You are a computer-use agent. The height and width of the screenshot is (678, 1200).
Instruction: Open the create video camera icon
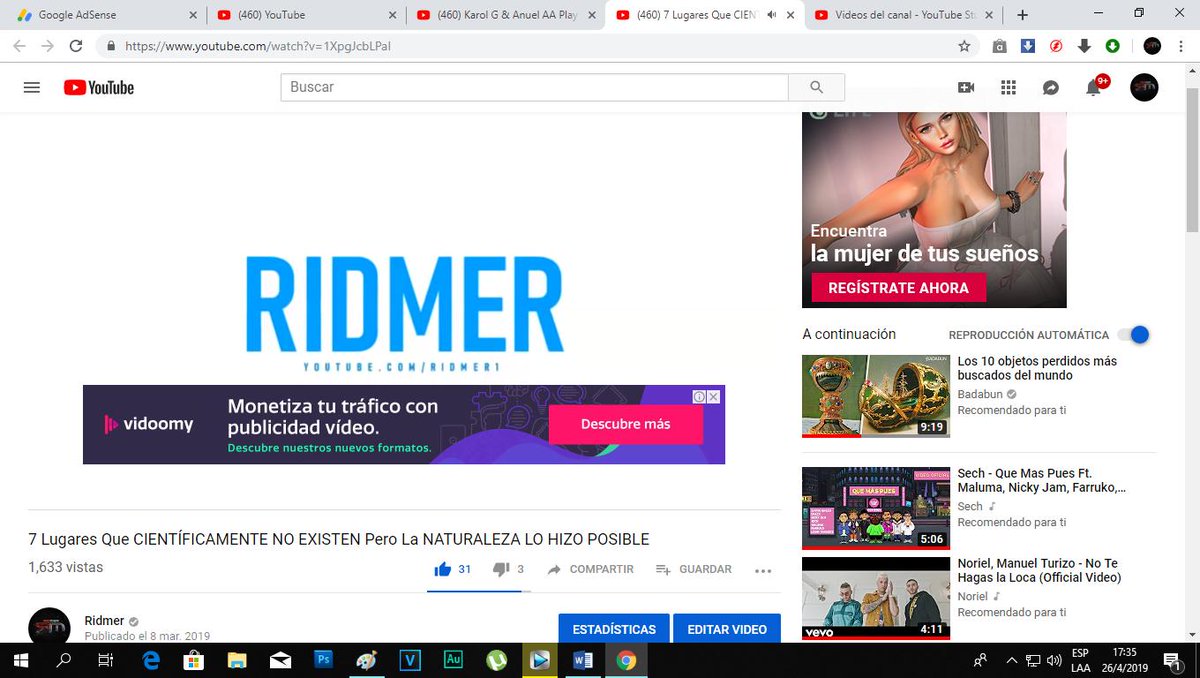pyautogui.click(x=966, y=88)
